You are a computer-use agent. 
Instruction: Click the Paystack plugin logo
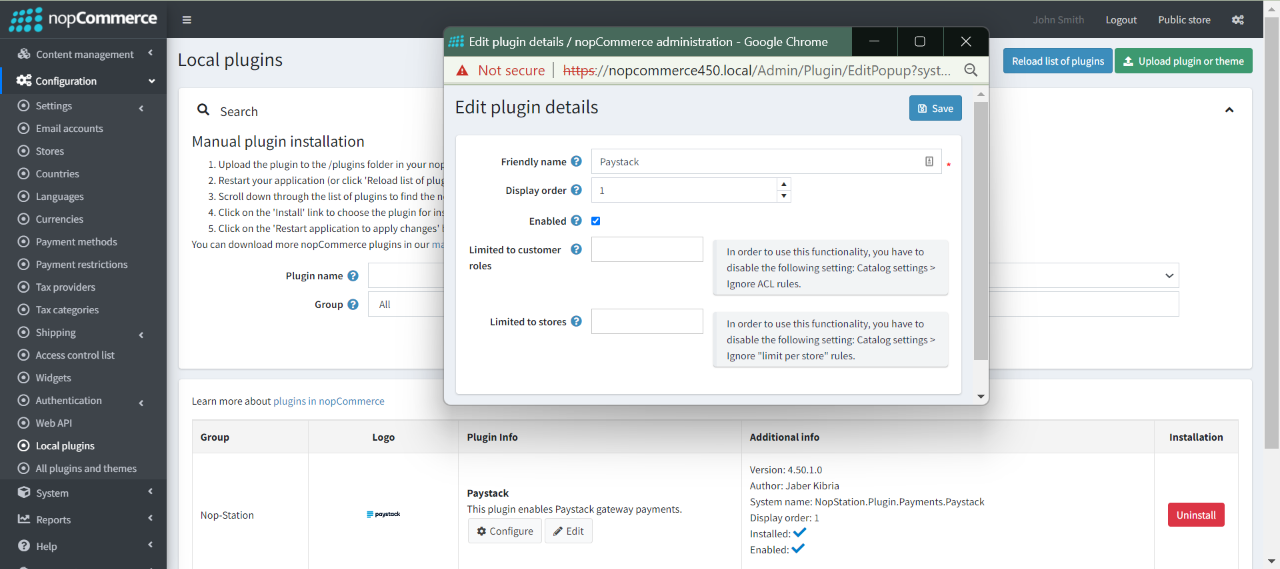383,514
